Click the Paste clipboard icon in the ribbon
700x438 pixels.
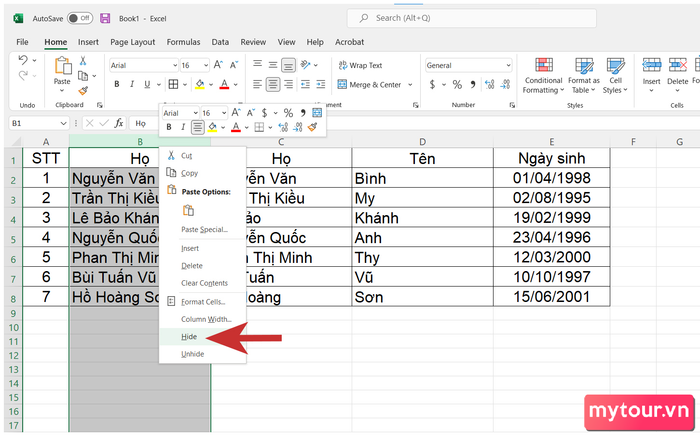pos(62,66)
